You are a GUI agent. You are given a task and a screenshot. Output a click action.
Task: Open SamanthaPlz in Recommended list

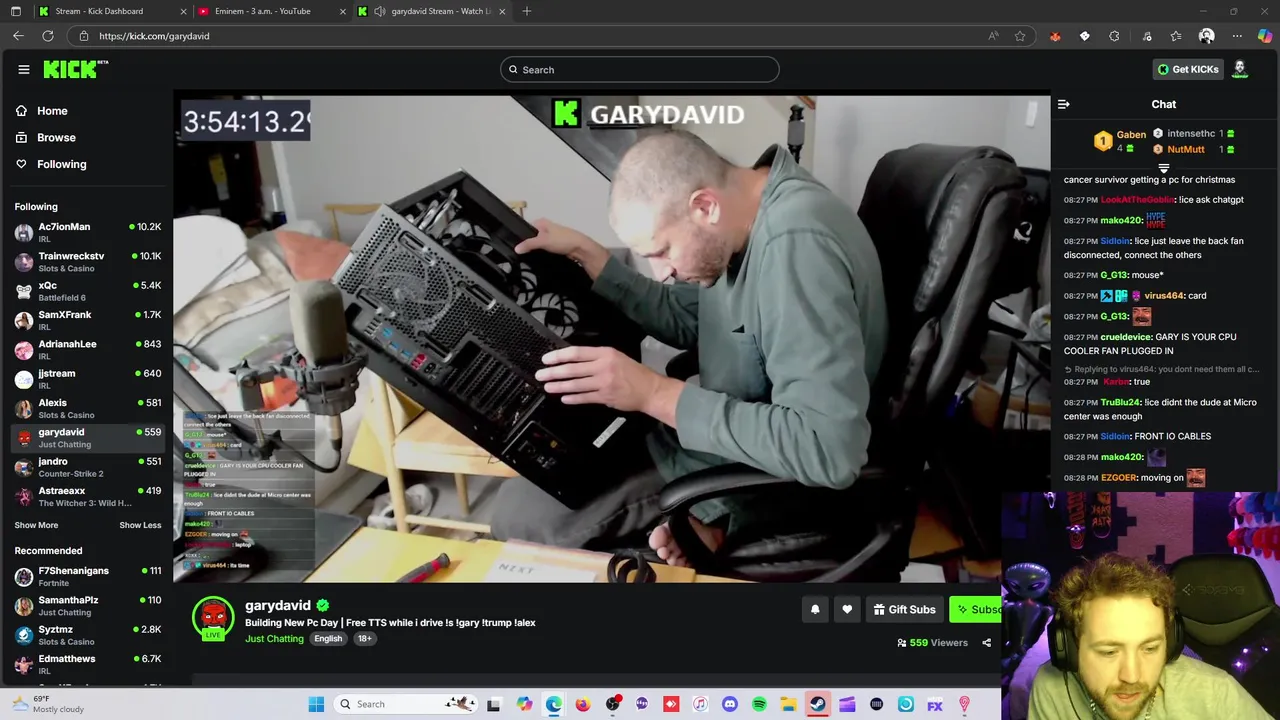[87, 605]
